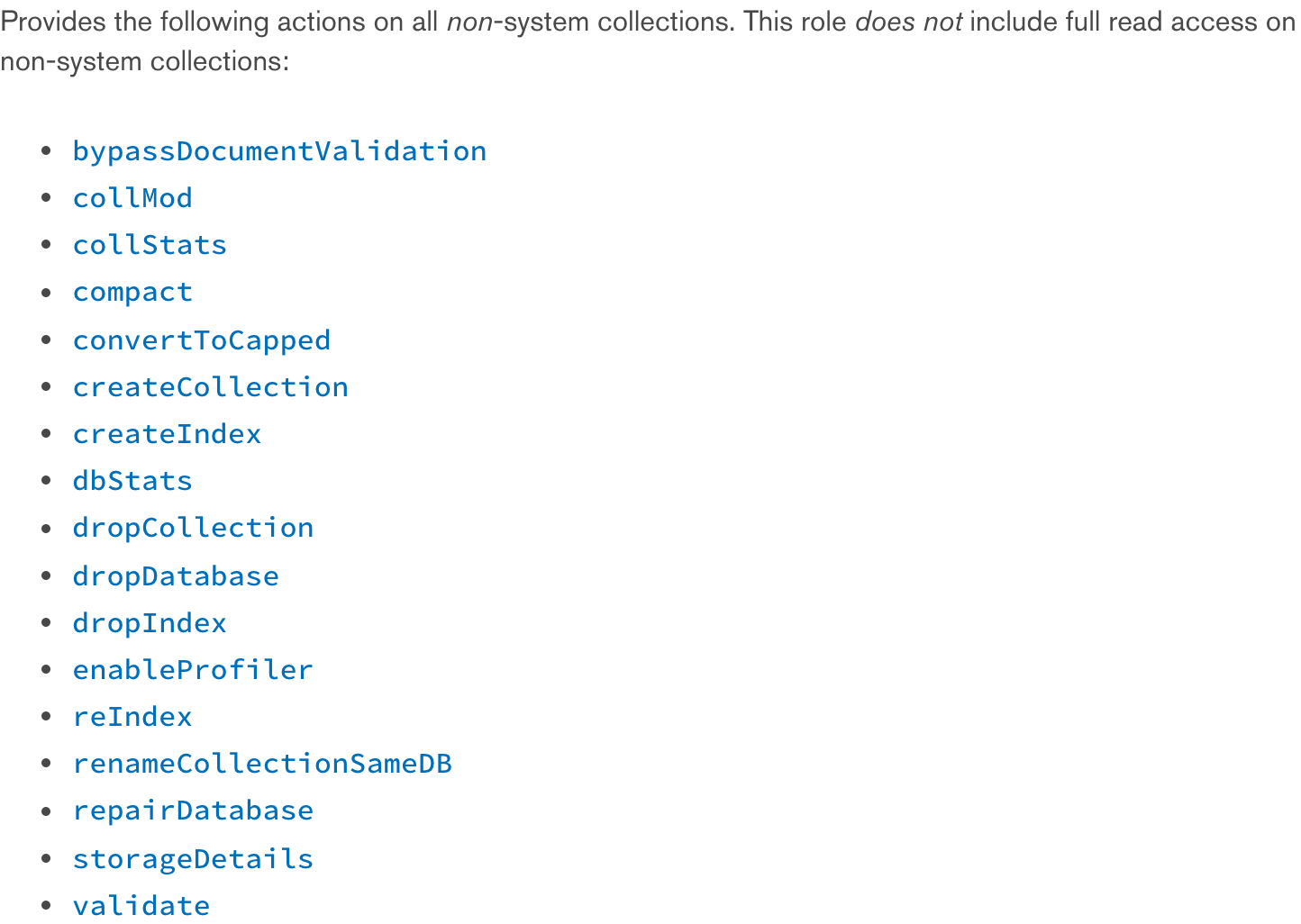The image size is (1301, 924).
Task: Follow the renameCollectionSameDB link
Action: tap(262, 764)
